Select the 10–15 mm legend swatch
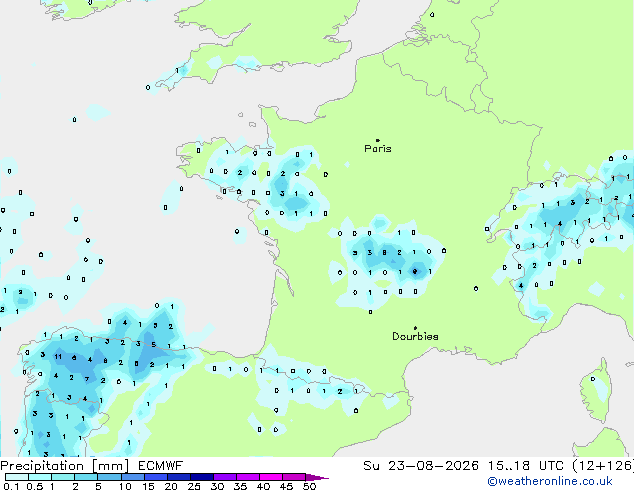 click(132, 477)
